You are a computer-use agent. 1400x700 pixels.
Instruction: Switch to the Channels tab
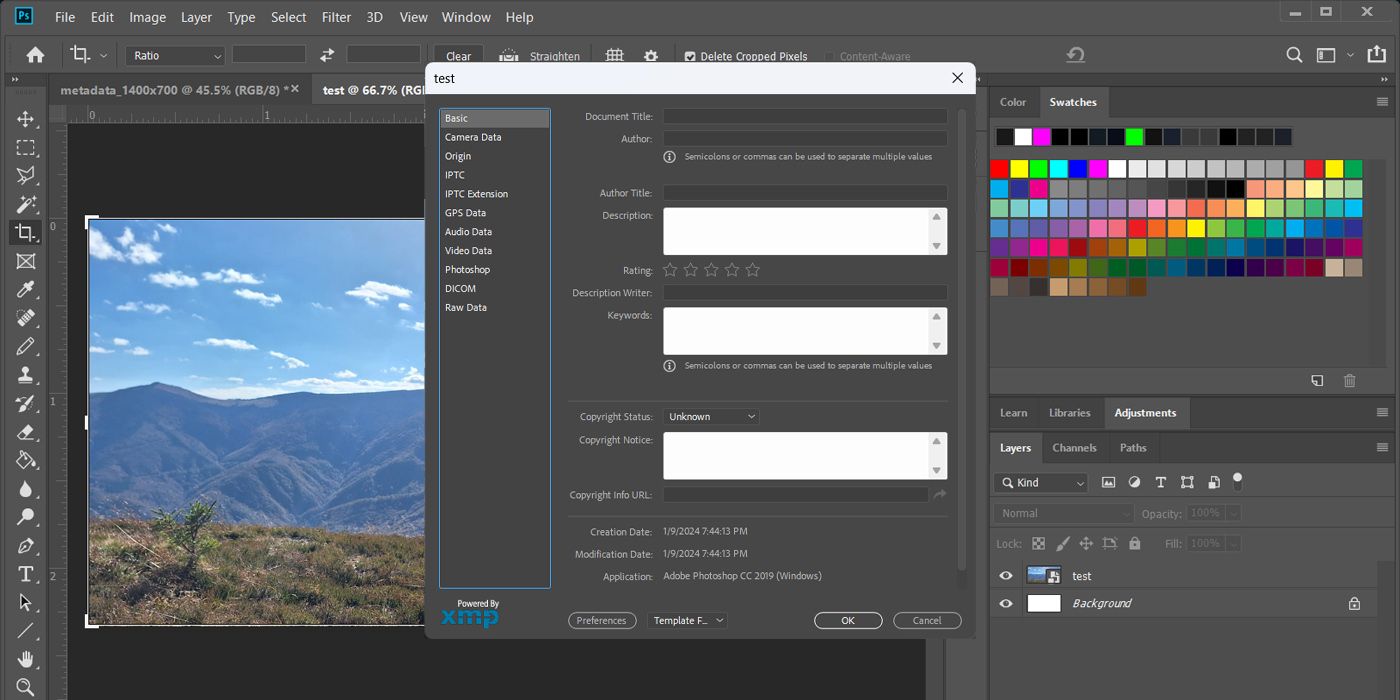1074,448
